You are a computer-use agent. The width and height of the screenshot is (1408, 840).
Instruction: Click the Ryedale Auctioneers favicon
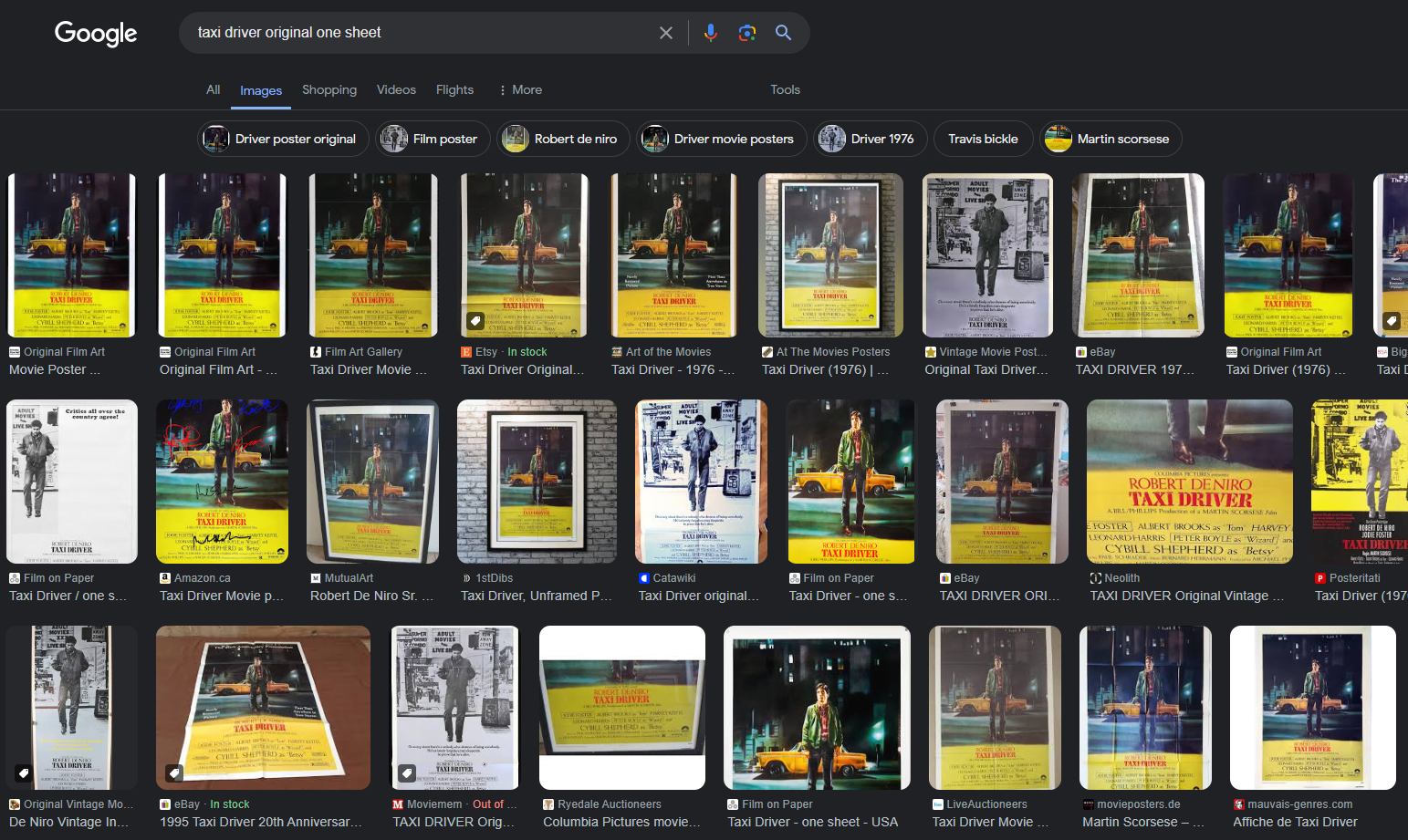pyautogui.click(x=548, y=804)
